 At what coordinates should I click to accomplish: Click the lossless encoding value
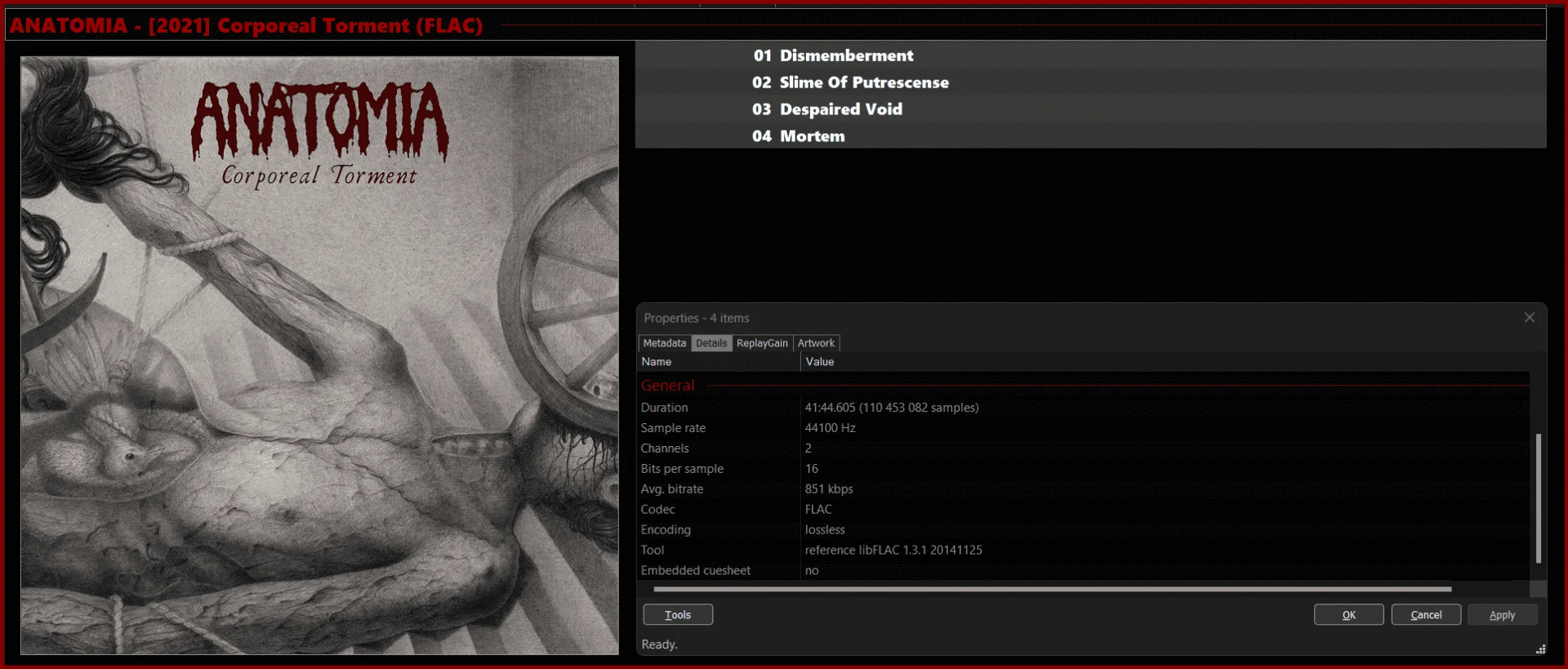[825, 530]
